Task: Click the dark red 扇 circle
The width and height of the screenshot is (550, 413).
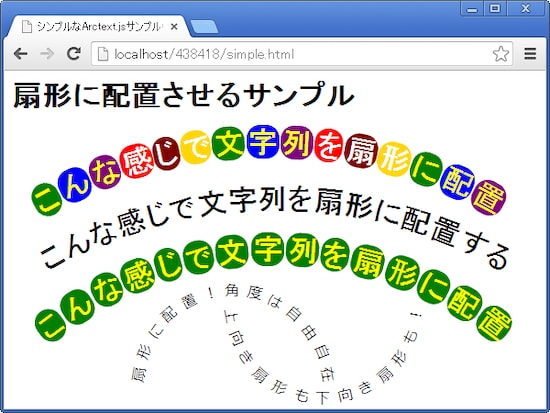Action: click(x=361, y=151)
